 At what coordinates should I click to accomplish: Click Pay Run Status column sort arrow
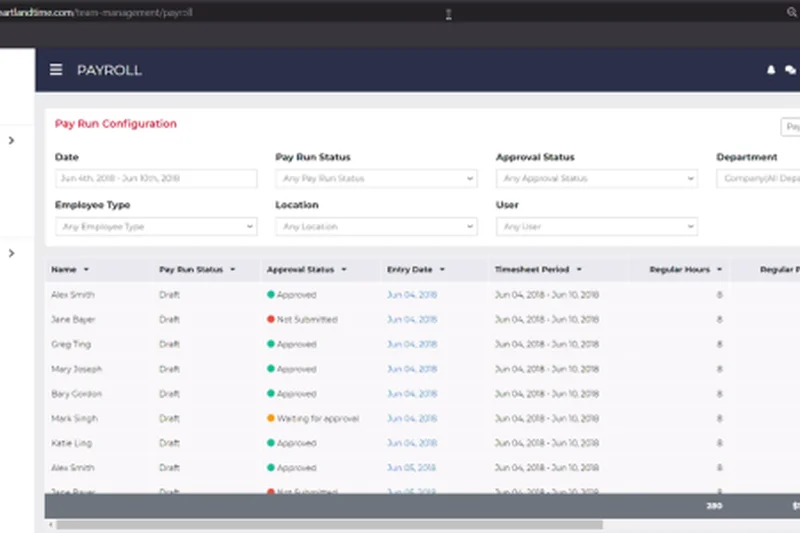[x=233, y=270]
